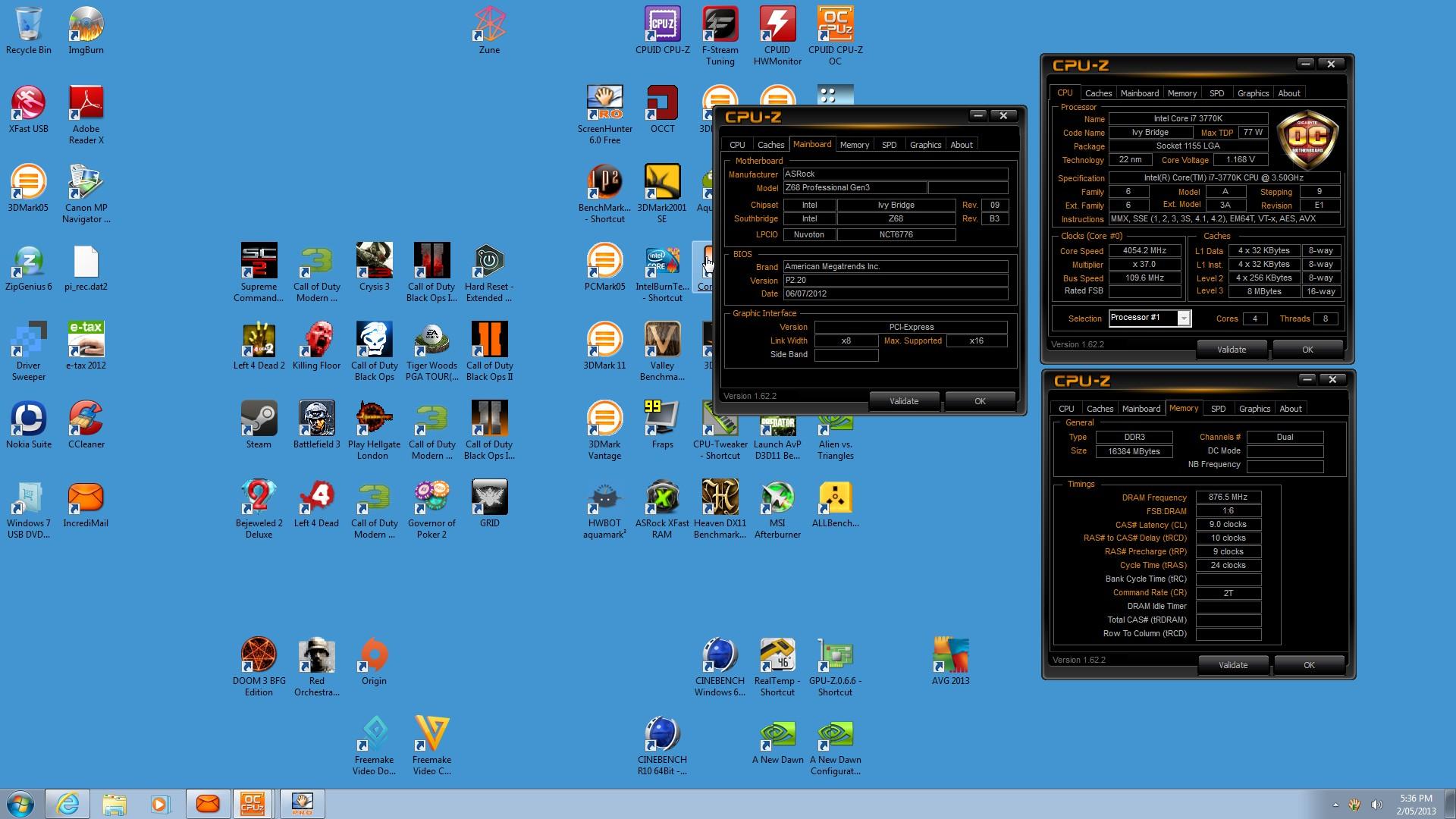
Task: Launch CPUID HWMonitor shortcut
Action: tap(777, 36)
